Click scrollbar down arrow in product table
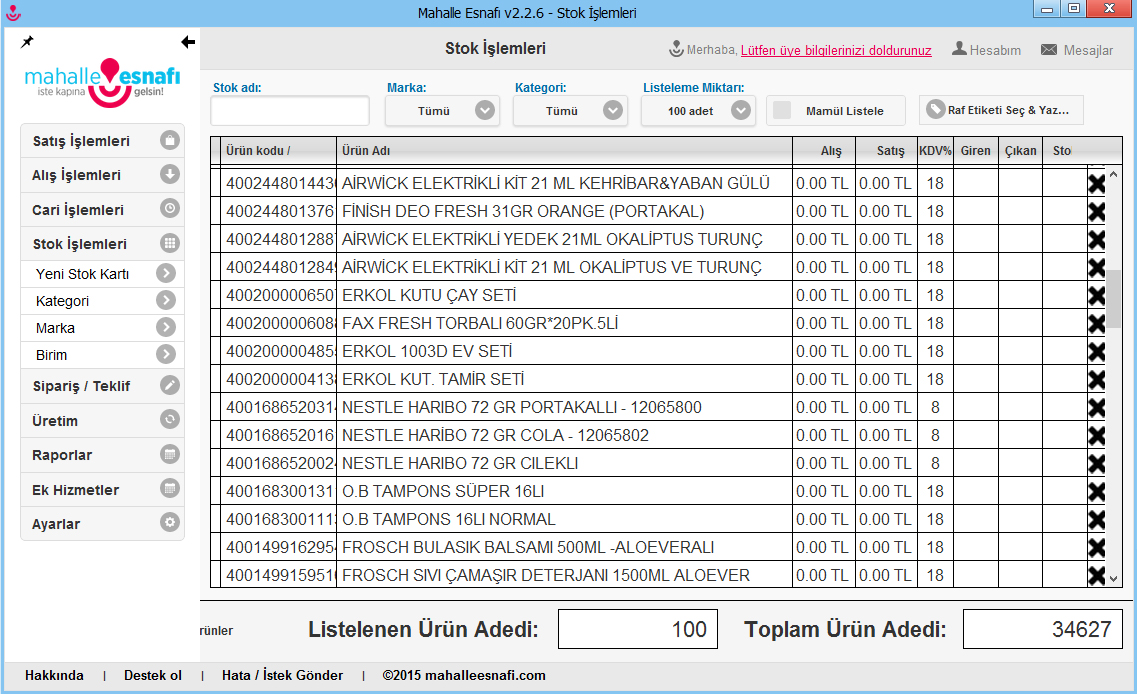This screenshot has height=694, width=1137. point(1114,579)
